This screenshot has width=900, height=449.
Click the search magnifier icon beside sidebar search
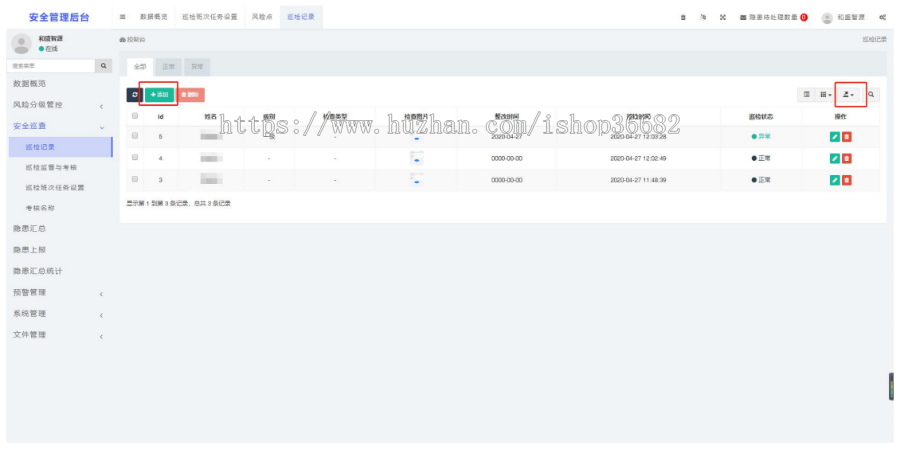pyautogui.click(x=103, y=65)
